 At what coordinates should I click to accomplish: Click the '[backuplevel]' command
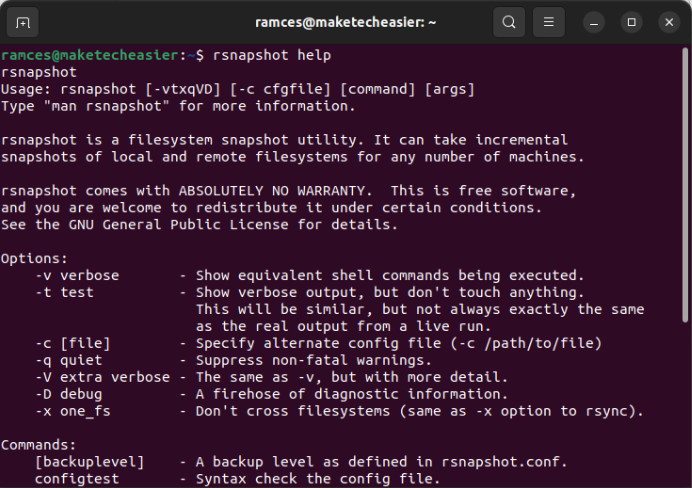pos(90,462)
